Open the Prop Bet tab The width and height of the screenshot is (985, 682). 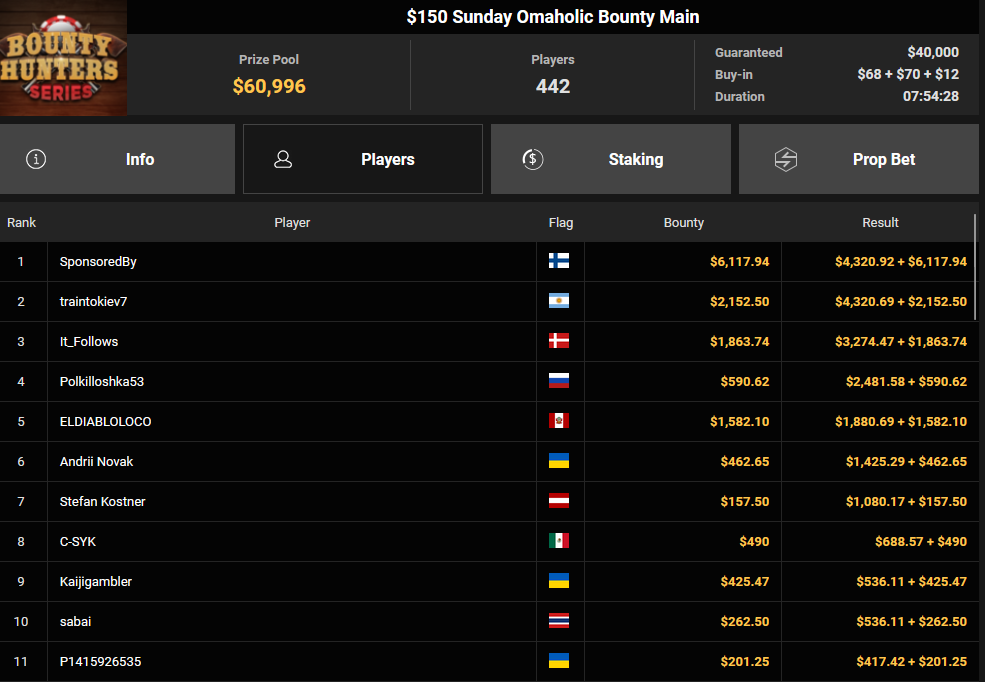pyautogui.click(x=860, y=159)
